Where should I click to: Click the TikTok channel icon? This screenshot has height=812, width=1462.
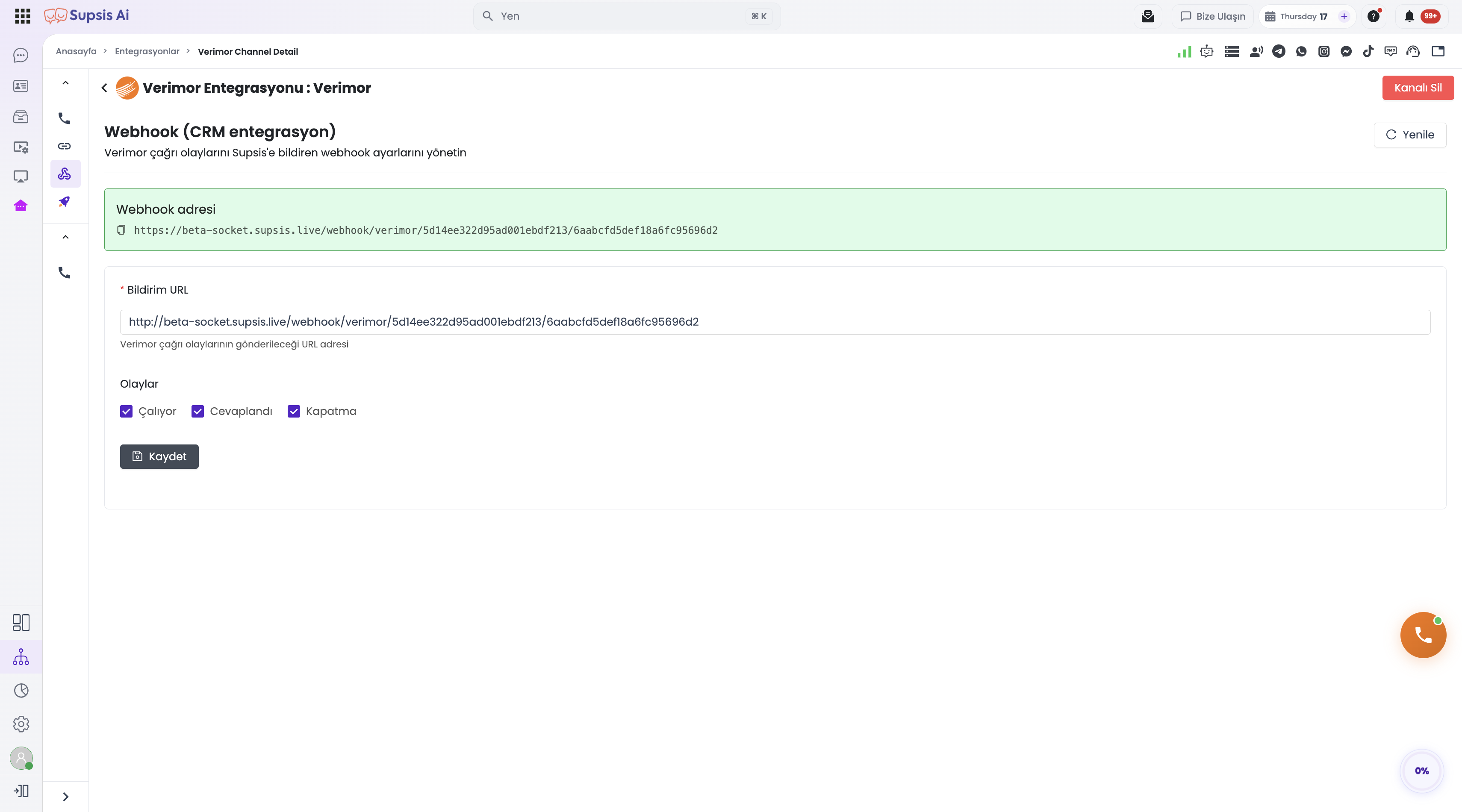pos(1368,52)
